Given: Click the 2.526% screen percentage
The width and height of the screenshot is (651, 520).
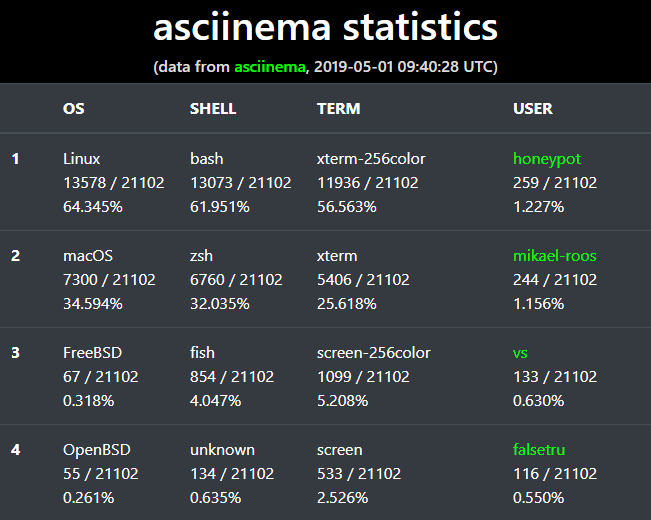Looking at the screenshot, I should point(343,498).
